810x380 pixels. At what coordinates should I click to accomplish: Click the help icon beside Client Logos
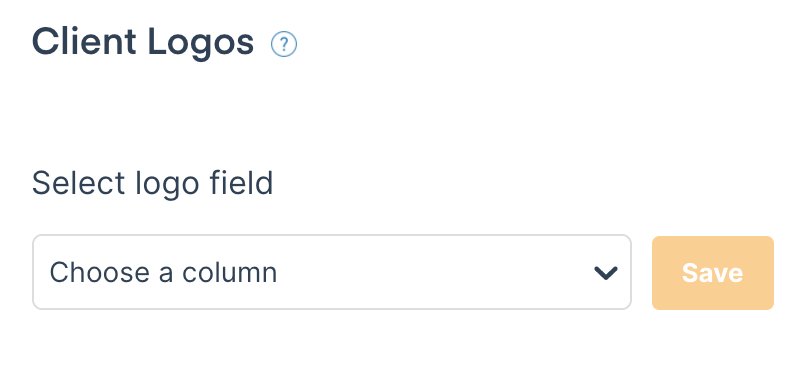284,44
